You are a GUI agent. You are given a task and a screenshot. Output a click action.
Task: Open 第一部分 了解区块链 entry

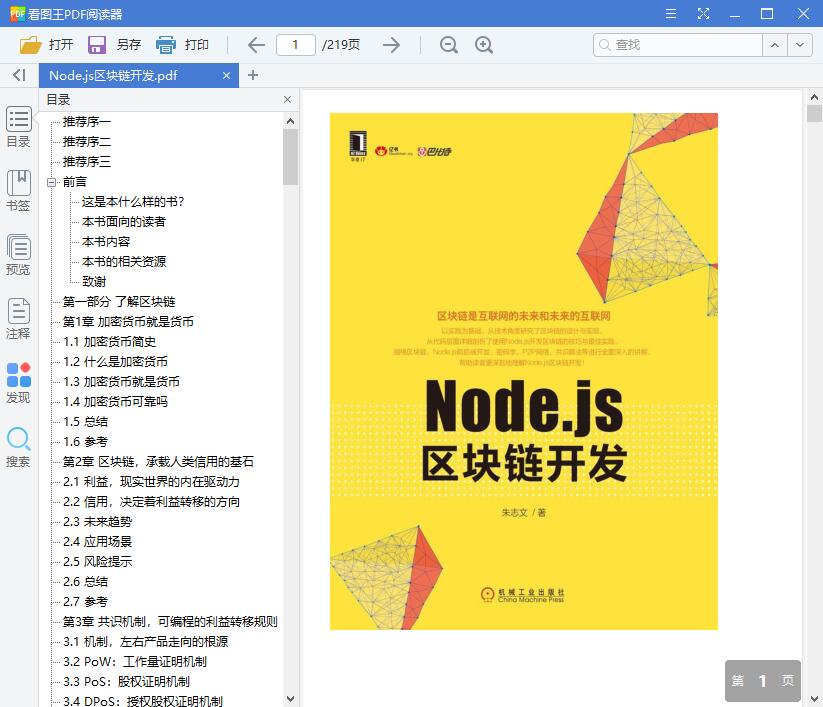pyautogui.click(x=119, y=302)
